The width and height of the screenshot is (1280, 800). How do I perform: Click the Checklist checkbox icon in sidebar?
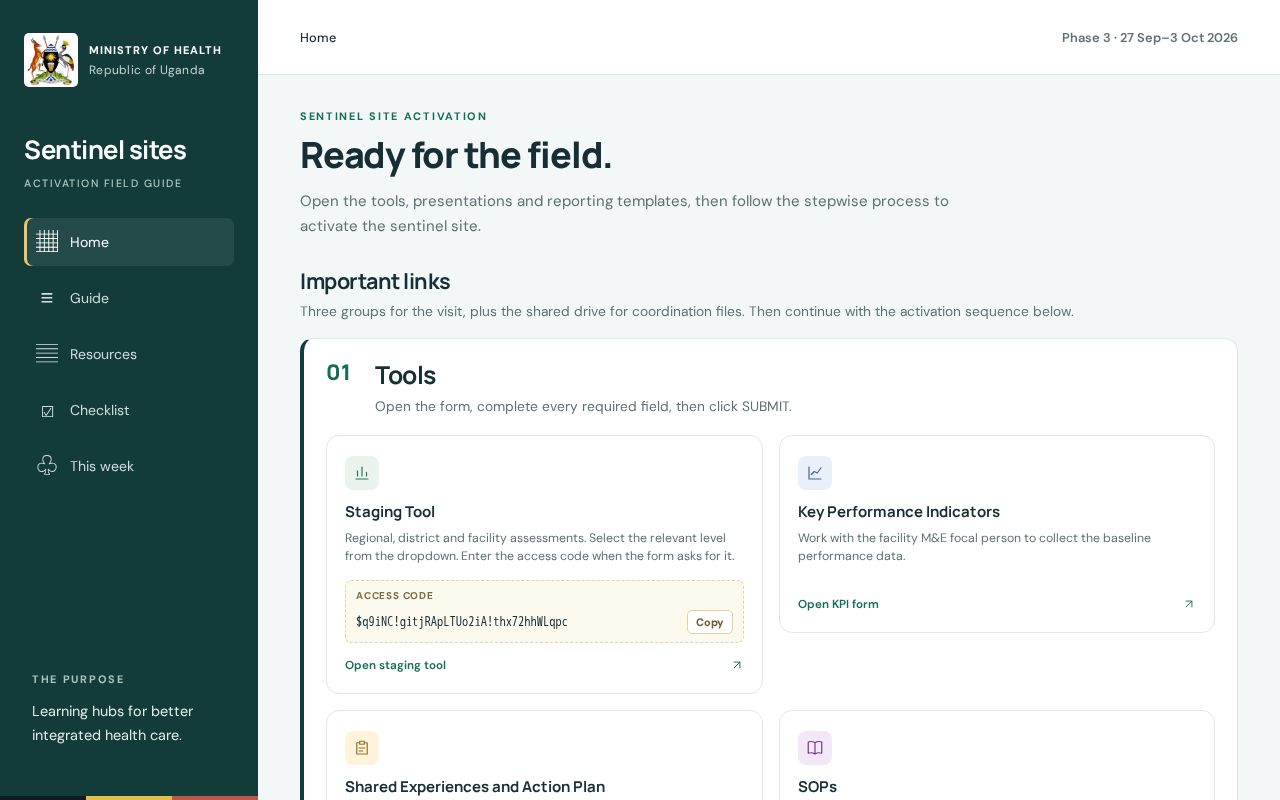click(x=47, y=411)
